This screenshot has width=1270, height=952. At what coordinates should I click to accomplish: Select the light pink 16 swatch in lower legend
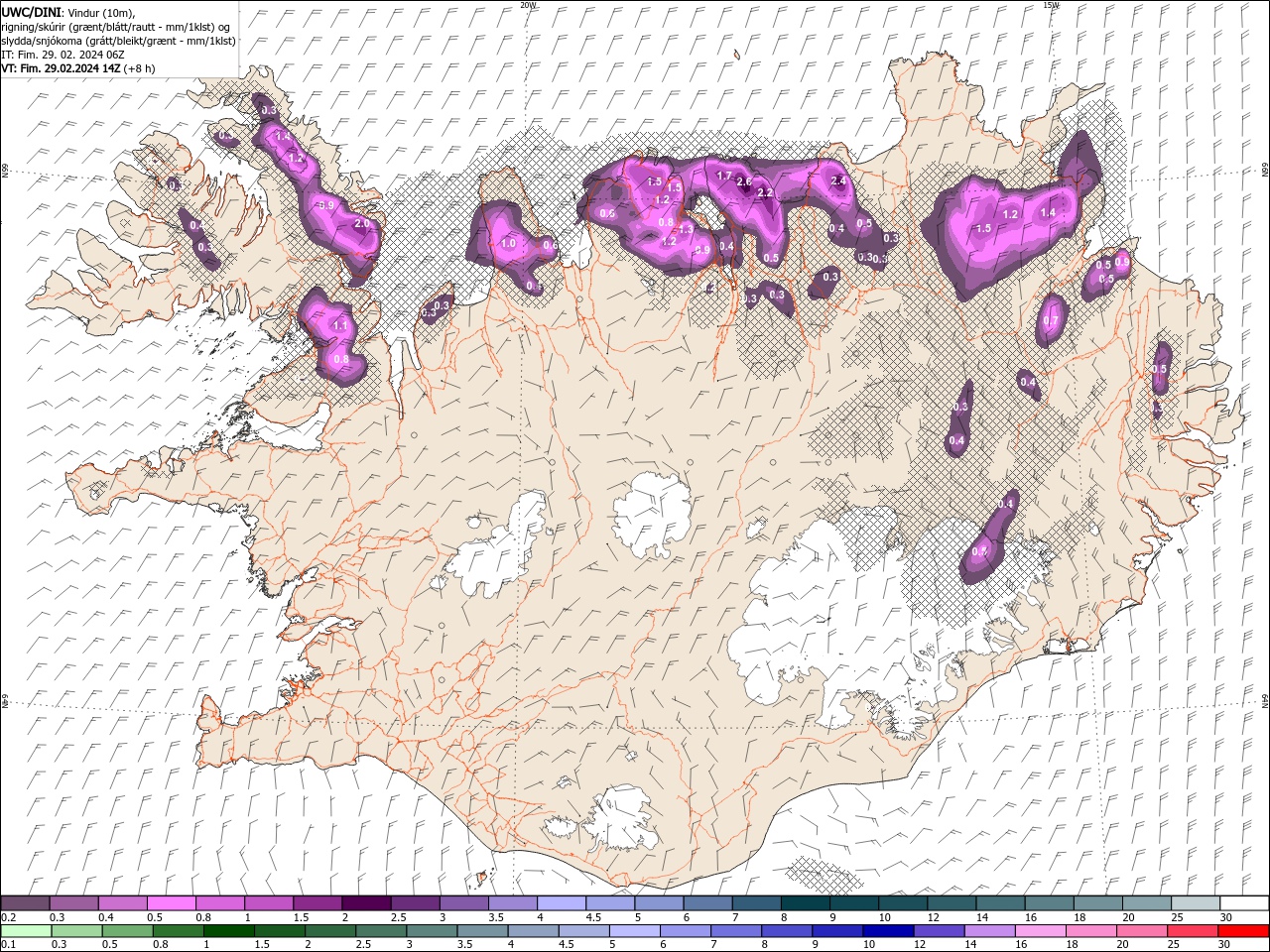[1041, 931]
